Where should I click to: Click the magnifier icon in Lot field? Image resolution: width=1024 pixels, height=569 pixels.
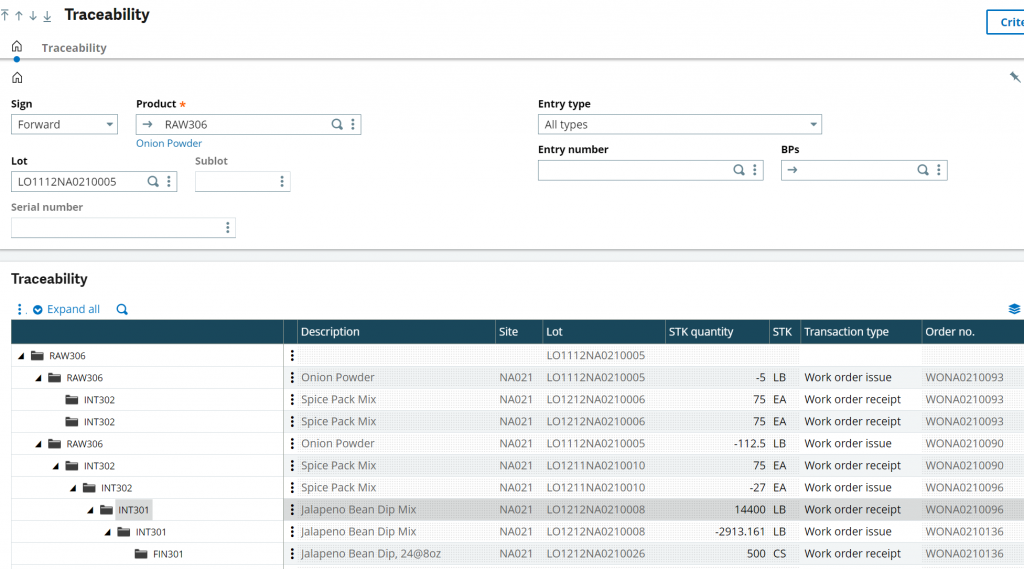pyautogui.click(x=153, y=182)
